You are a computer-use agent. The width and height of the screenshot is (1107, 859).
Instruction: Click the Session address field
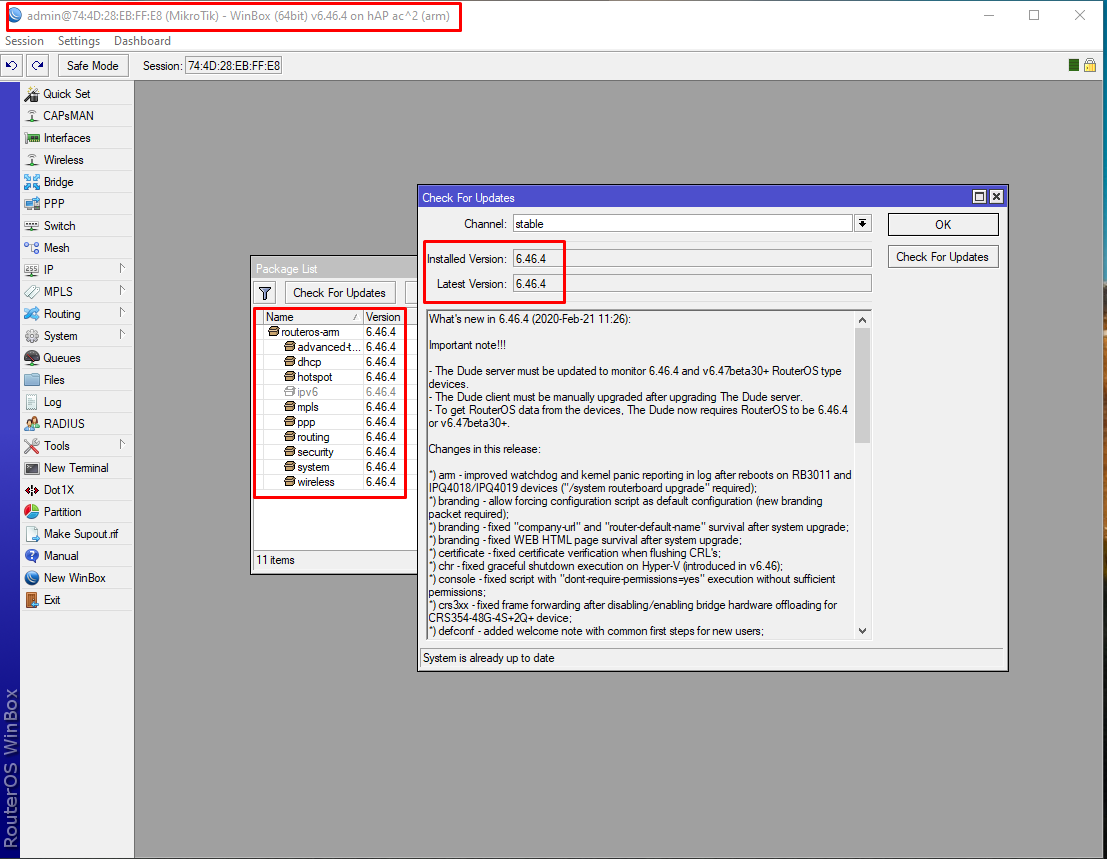[234, 66]
